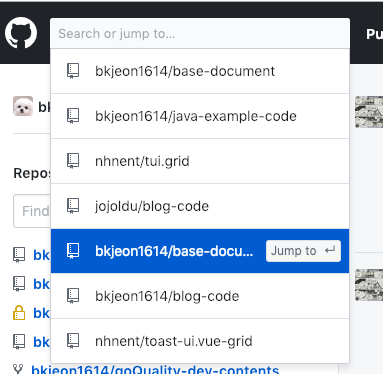Select bkjeon1614/java-example-code suggestion
383x374 pixels.
(x=200, y=116)
